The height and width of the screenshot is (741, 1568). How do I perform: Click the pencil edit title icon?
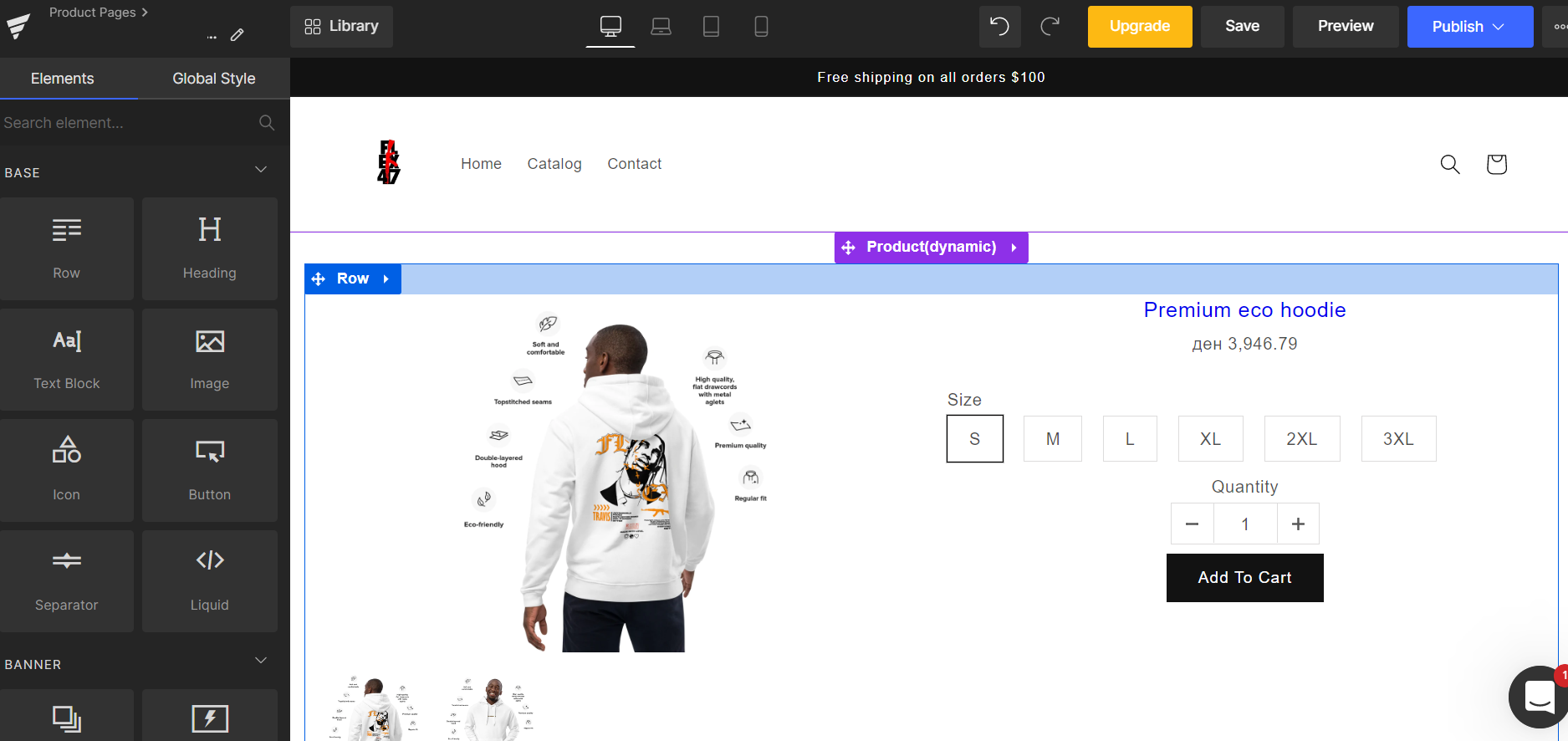pos(237,34)
